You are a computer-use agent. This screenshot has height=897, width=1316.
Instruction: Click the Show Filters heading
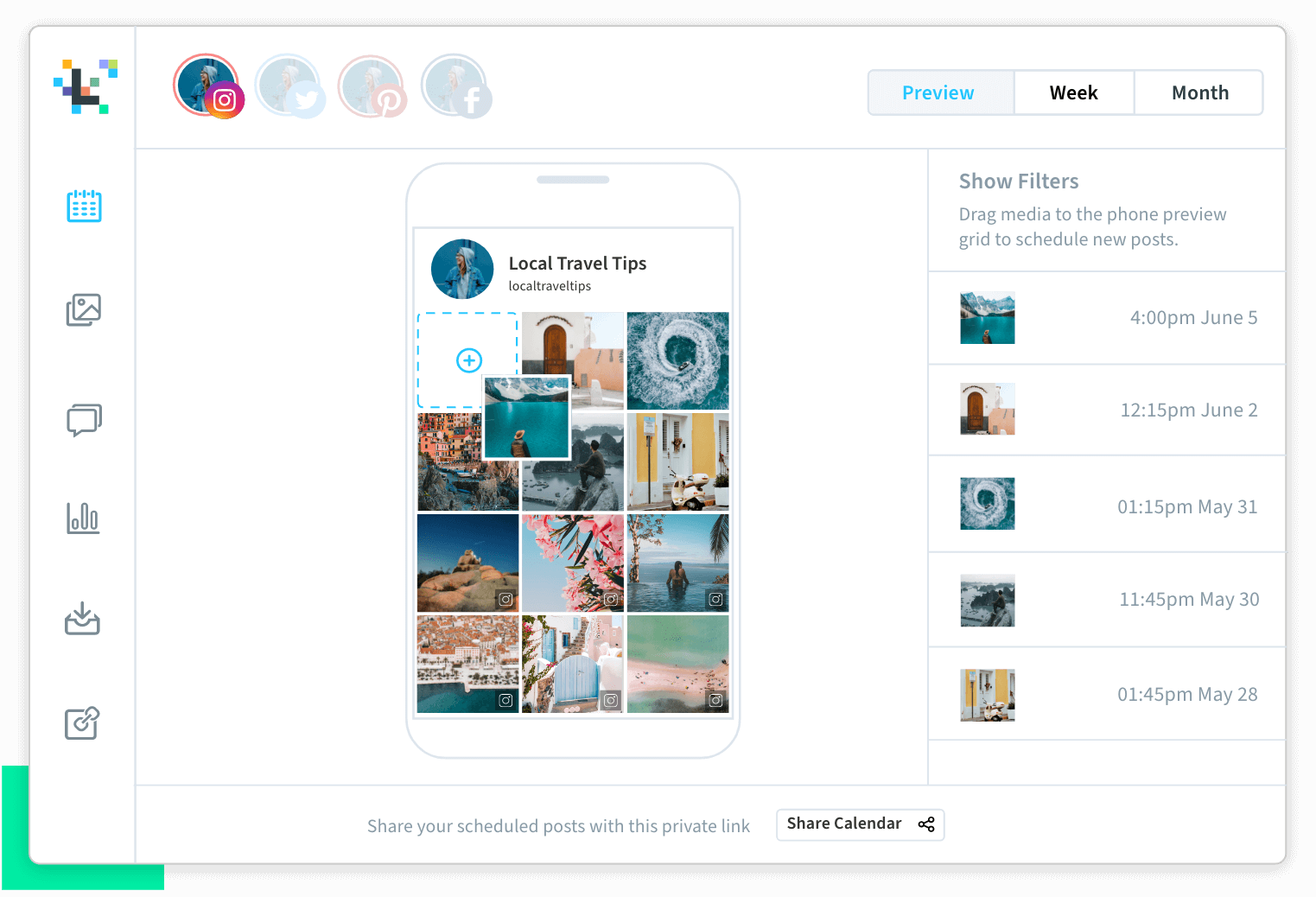(1019, 181)
